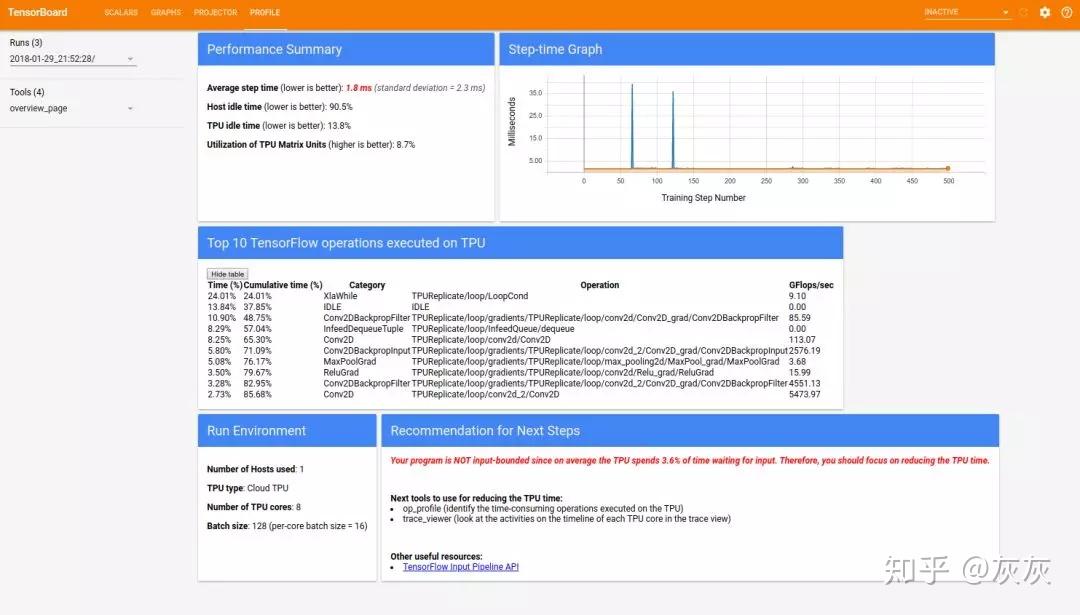The width and height of the screenshot is (1080, 615).
Task: Click the GFlops/sec column header
Action: pyautogui.click(x=811, y=285)
